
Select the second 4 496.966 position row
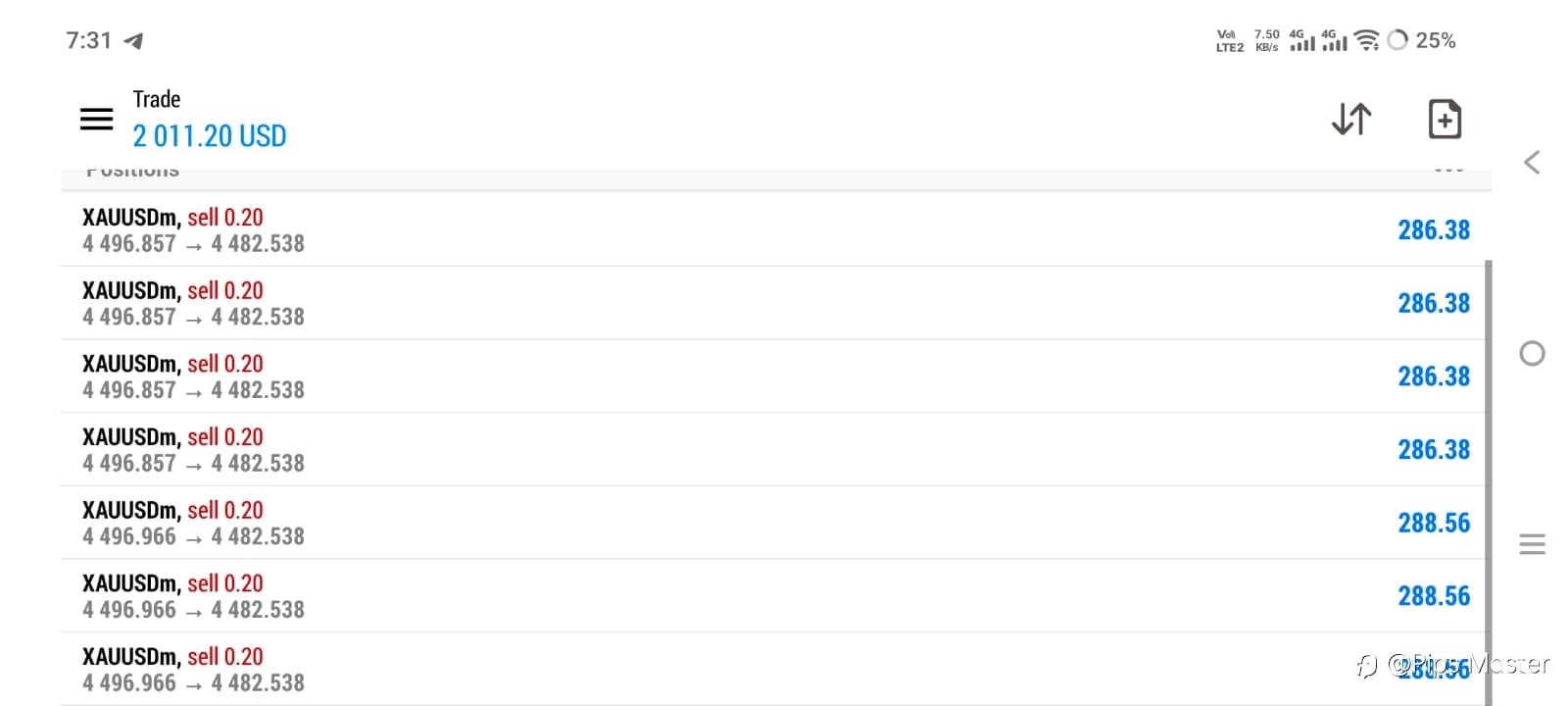[x=775, y=596]
